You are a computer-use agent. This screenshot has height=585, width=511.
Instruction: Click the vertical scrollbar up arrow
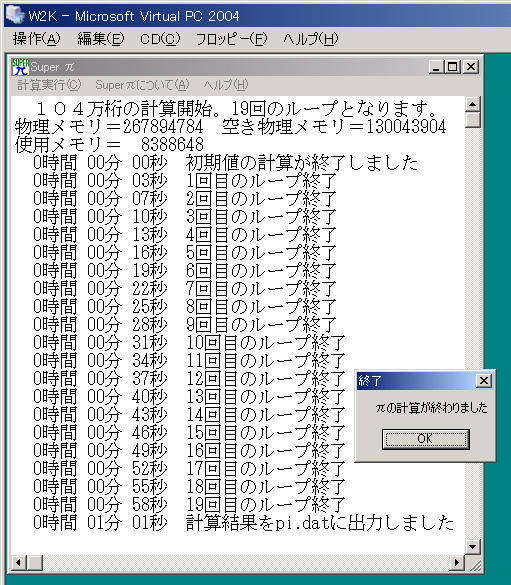coord(473,104)
